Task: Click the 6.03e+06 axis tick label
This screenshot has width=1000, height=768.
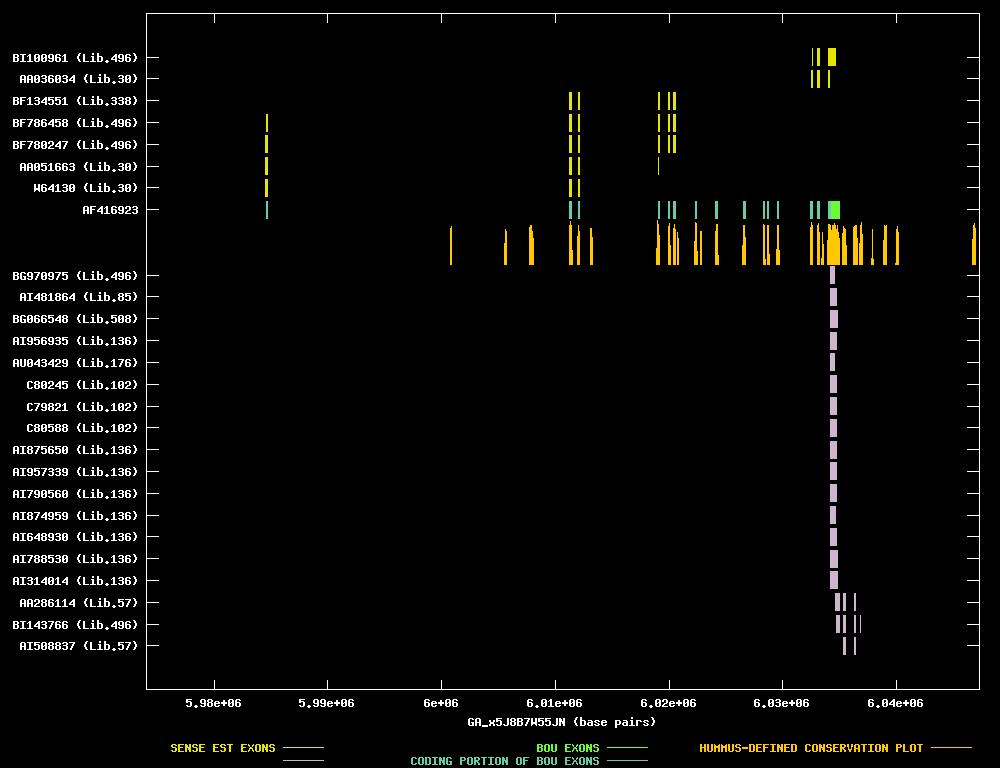Action: [781, 703]
